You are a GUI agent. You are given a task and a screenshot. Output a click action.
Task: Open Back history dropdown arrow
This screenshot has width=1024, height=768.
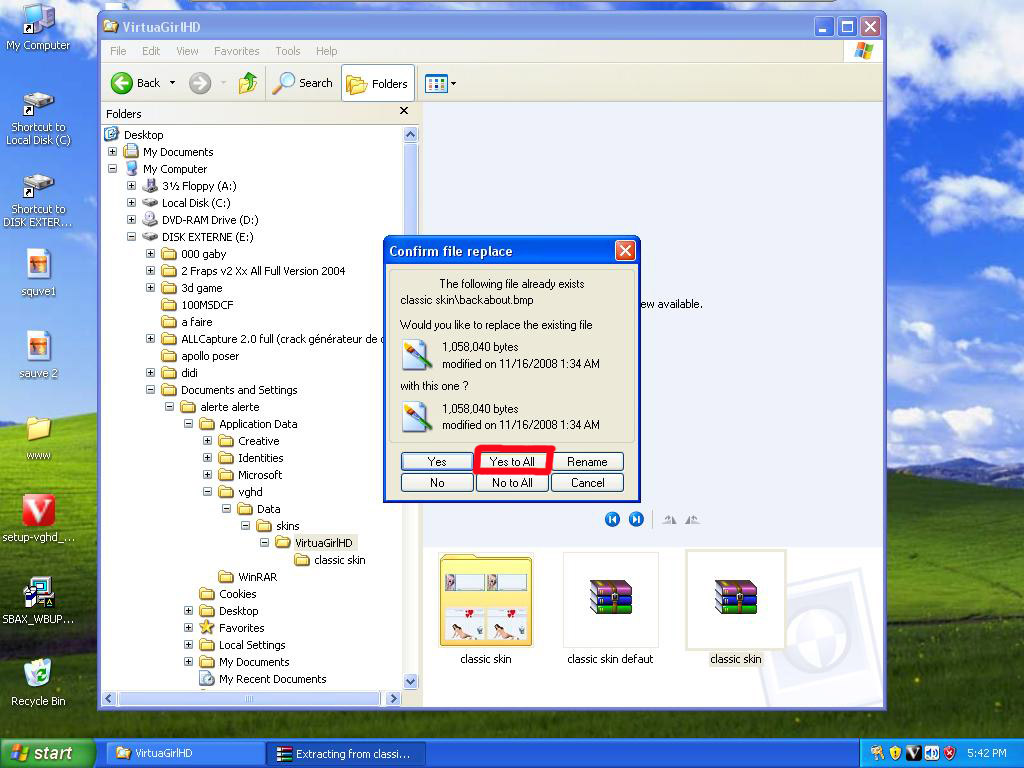point(172,83)
